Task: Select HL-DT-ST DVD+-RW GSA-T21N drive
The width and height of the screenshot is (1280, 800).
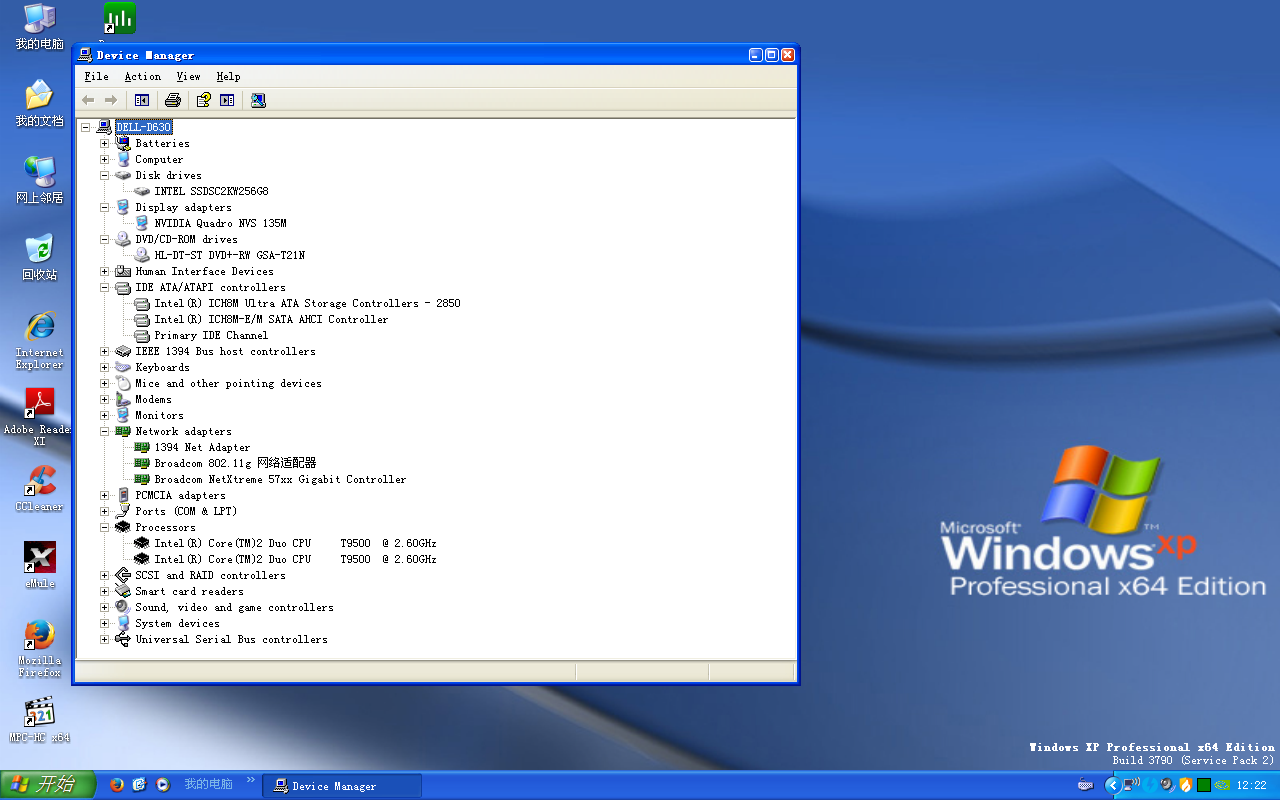Action: (229, 255)
